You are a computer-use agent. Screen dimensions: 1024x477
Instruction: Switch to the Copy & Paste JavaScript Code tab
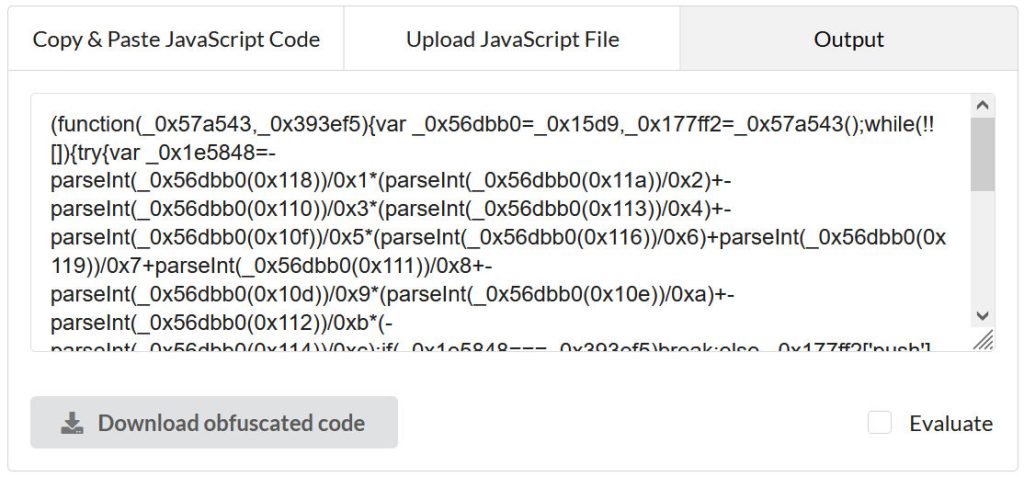point(176,39)
